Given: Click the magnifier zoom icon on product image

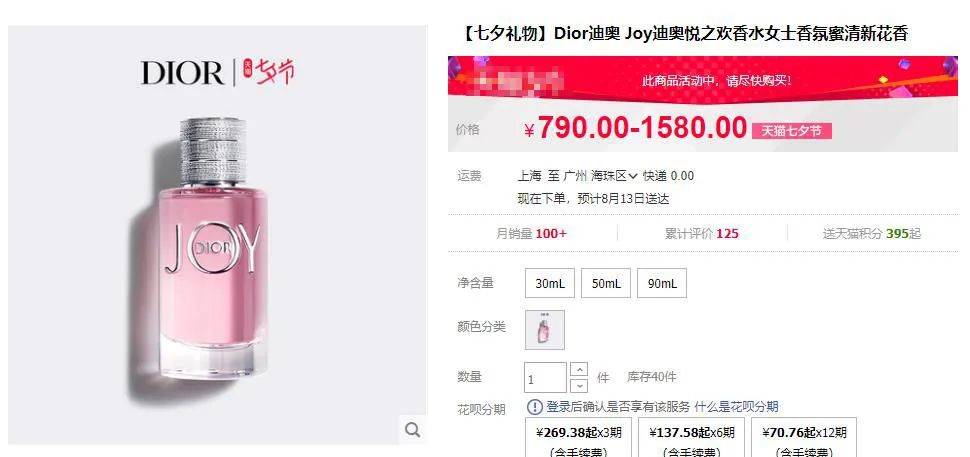Looking at the screenshot, I should click(412, 429).
